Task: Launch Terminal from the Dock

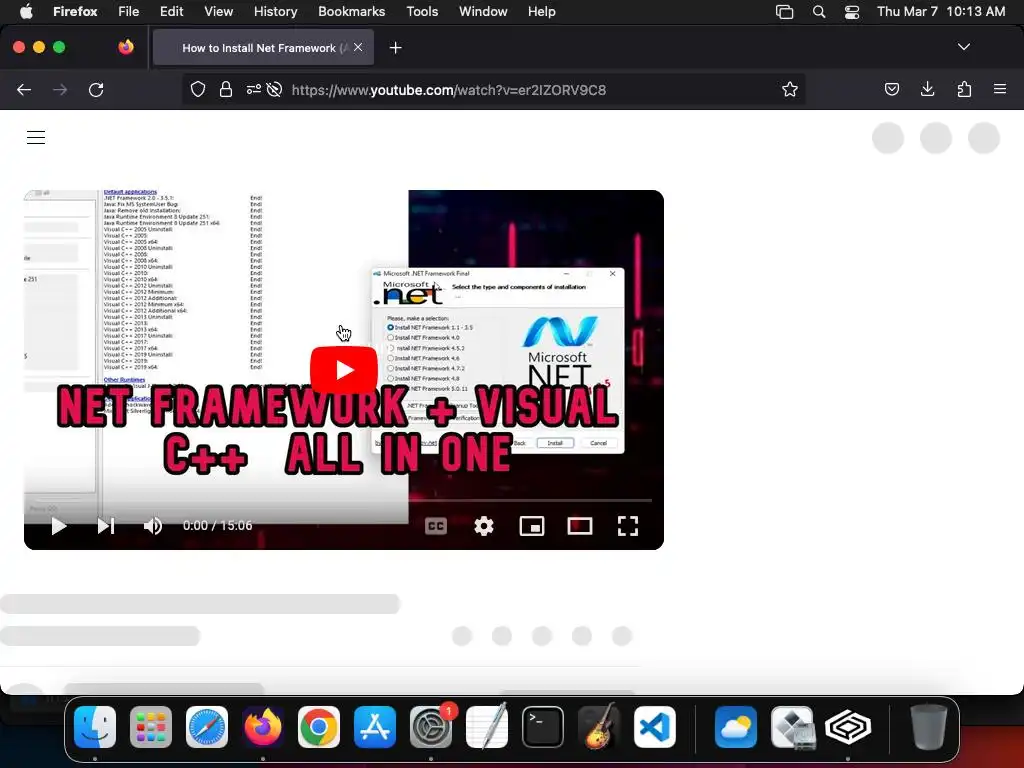Action: point(543,727)
